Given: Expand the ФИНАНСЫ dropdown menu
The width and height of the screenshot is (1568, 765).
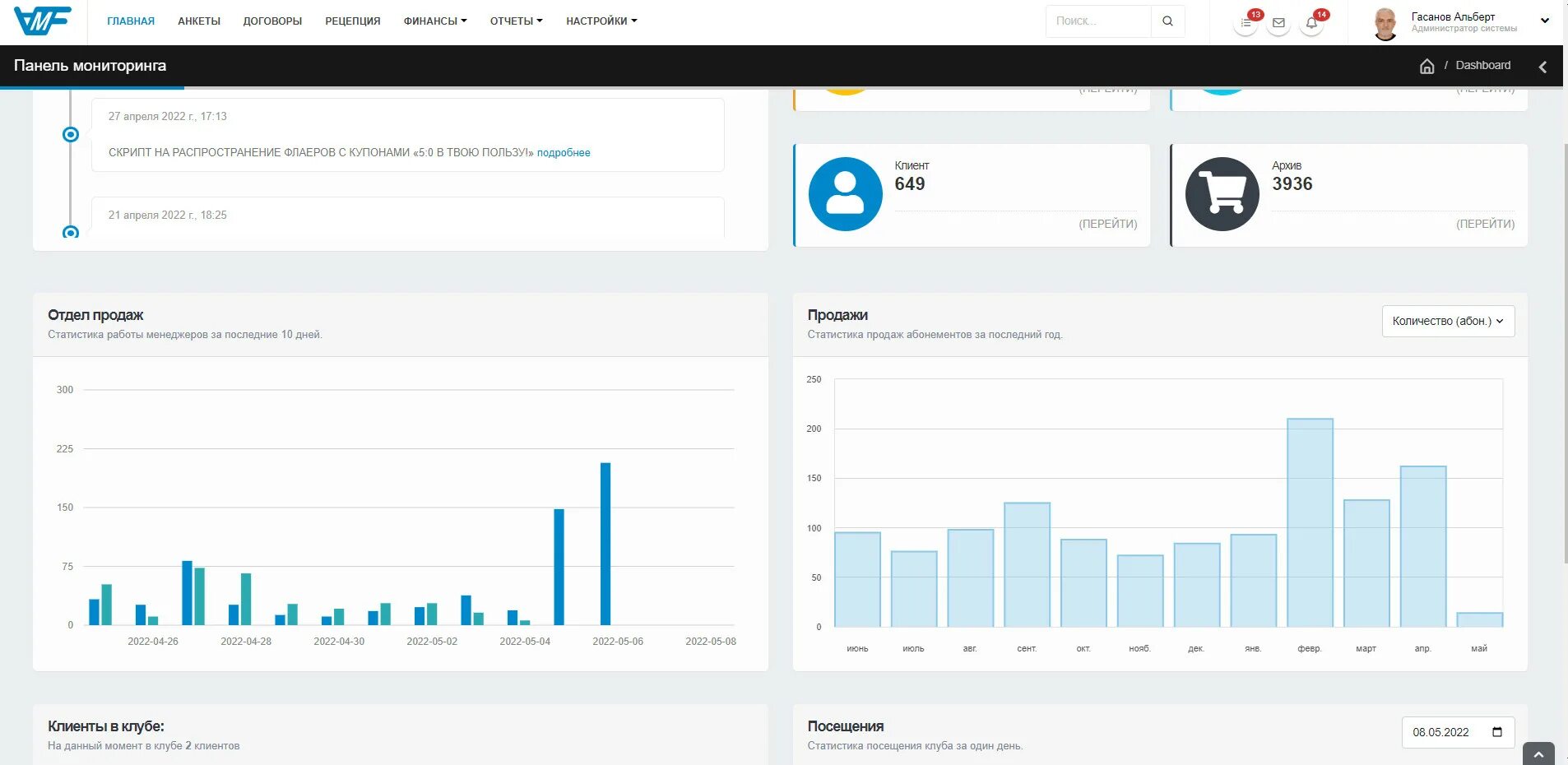Looking at the screenshot, I should pos(435,21).
